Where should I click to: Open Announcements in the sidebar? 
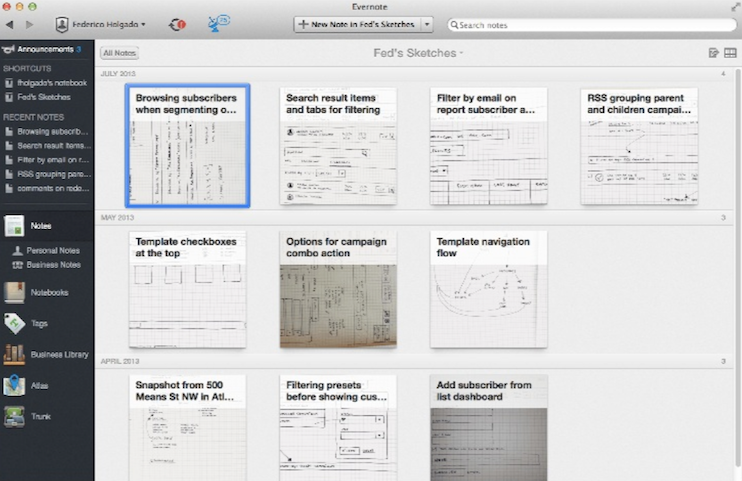click(x=46, y=49)
